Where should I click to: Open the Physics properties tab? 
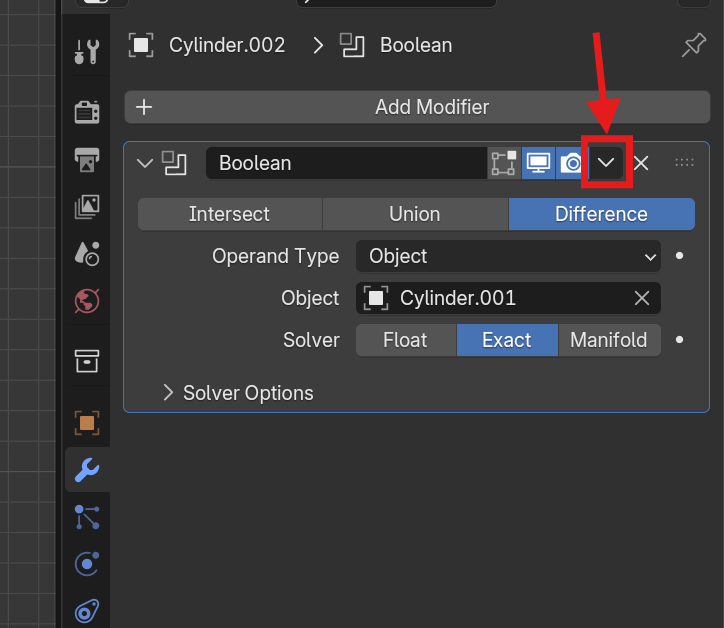pyautogui.click(x=87, y=564)
